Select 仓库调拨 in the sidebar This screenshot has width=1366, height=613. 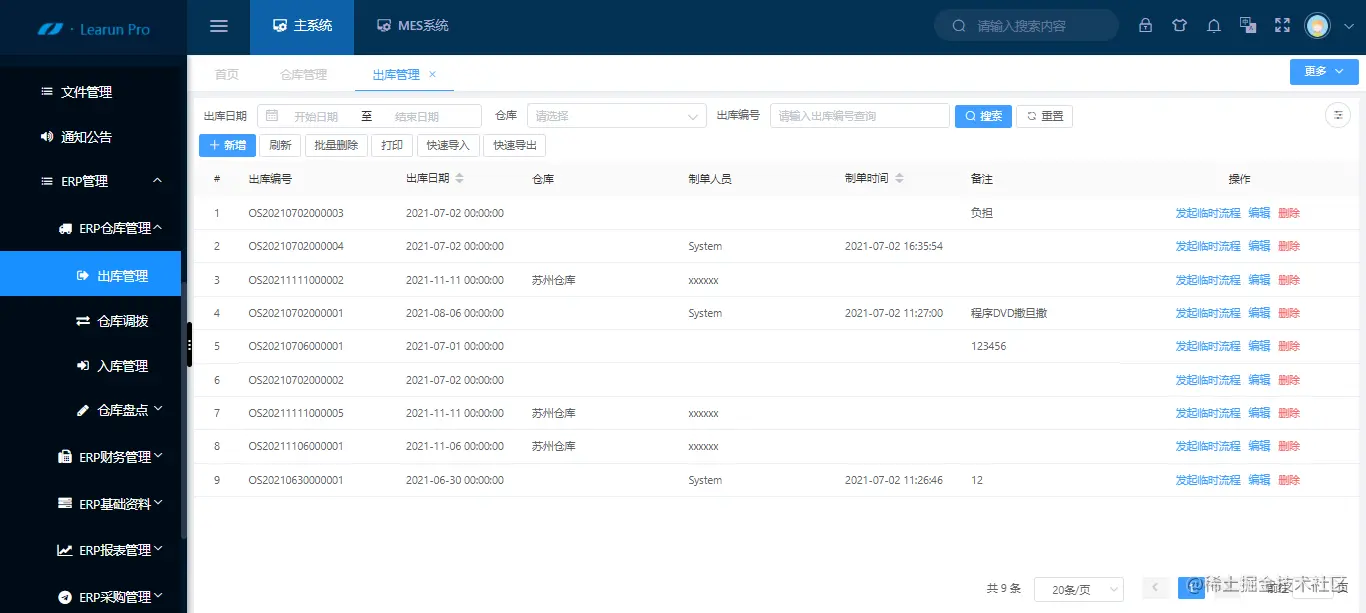pyautogui.click(x=116, y=320)
